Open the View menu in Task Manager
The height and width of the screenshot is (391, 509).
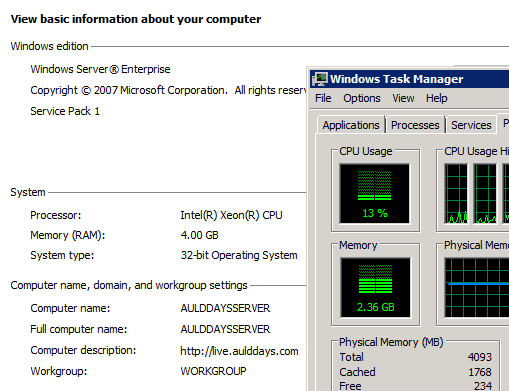[x=403, y=98]
